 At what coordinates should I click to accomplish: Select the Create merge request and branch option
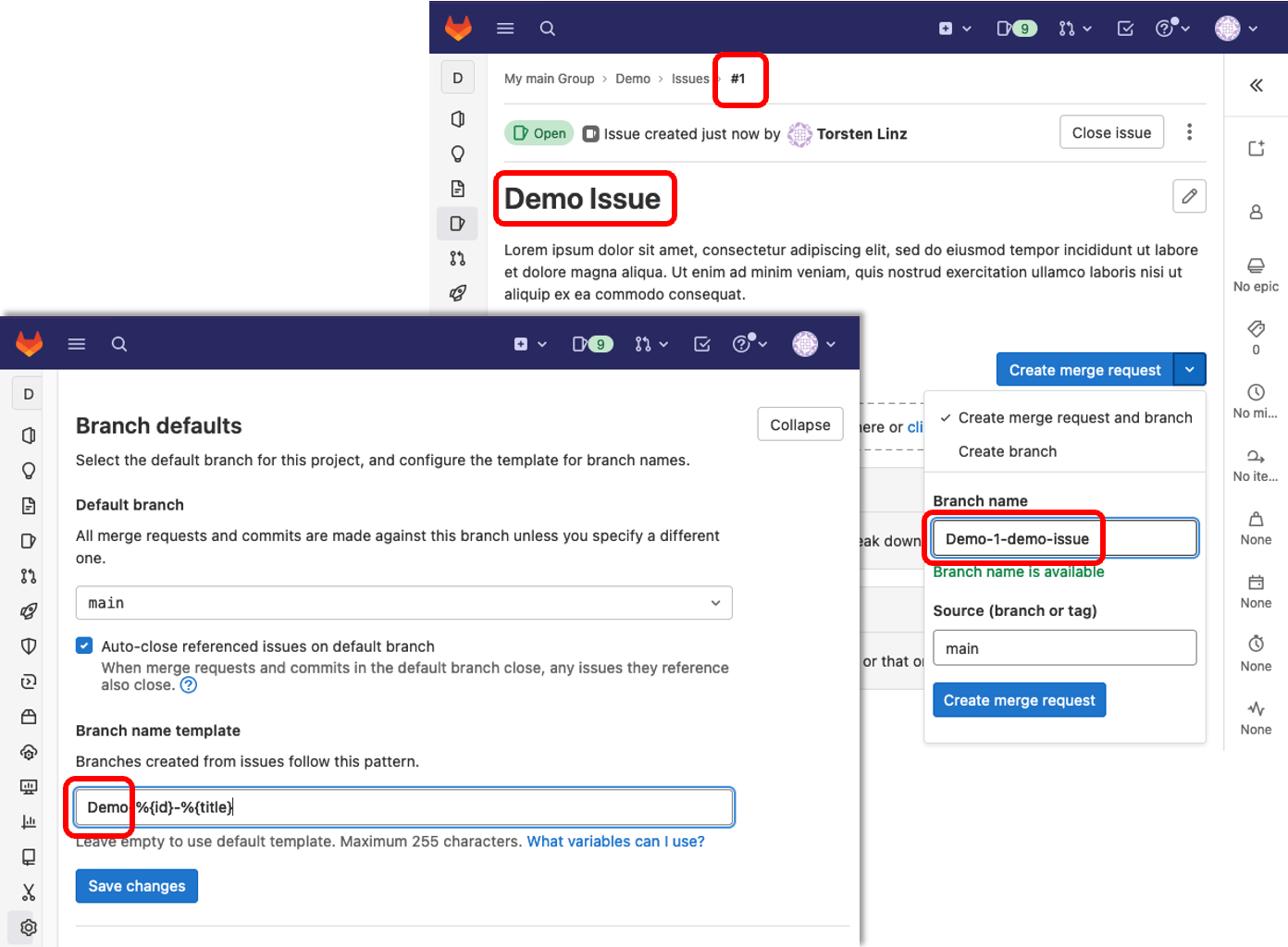click(1073, 417)
